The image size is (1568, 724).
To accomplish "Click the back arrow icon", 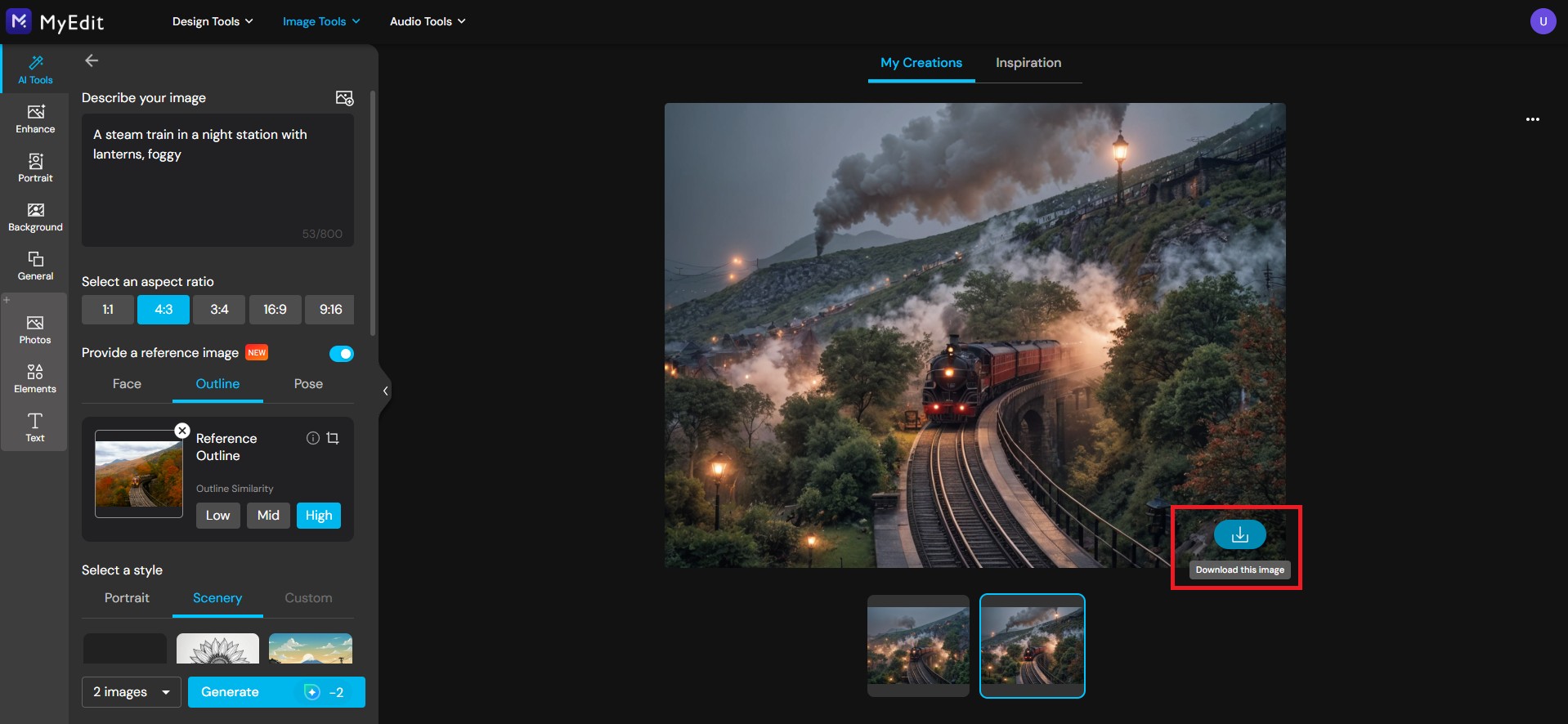I will pos(92,60).
